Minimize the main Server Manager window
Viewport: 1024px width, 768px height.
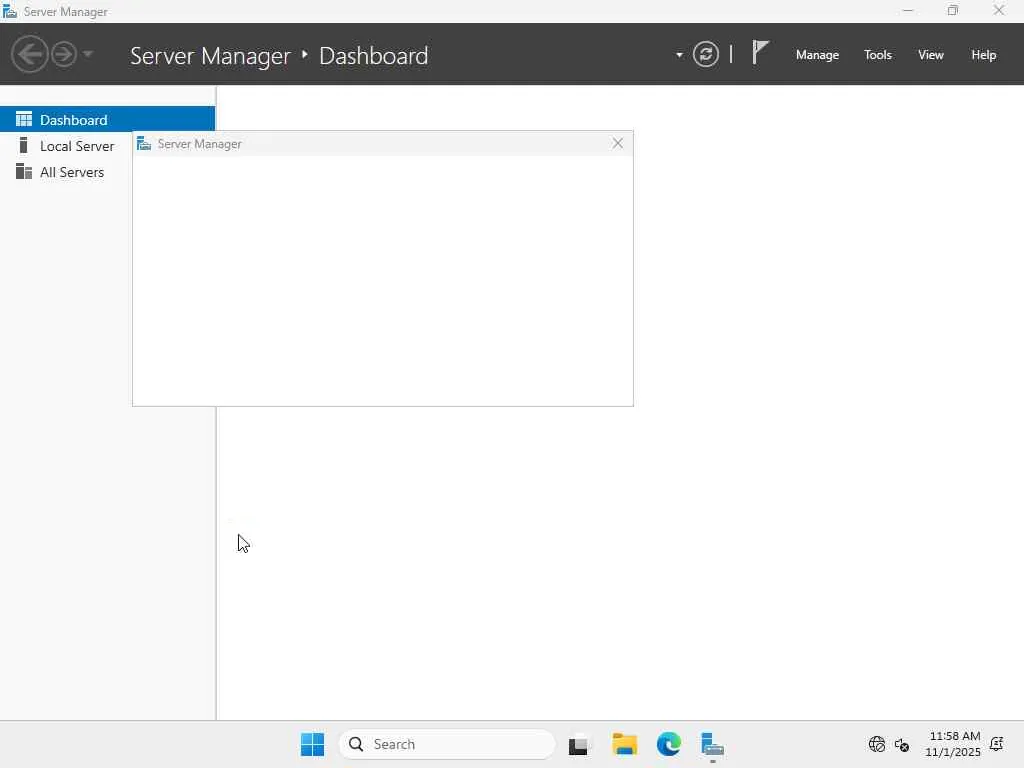907,10
